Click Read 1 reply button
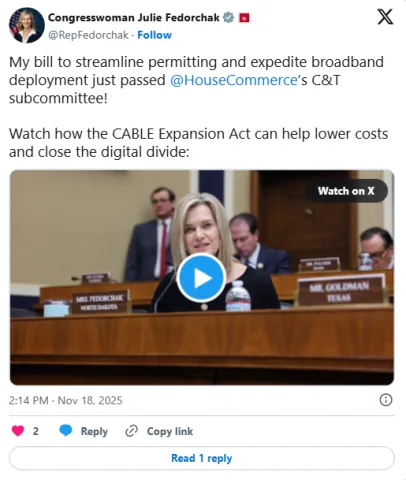This screenshot has height=480, width=406. [x=202, y=458]
